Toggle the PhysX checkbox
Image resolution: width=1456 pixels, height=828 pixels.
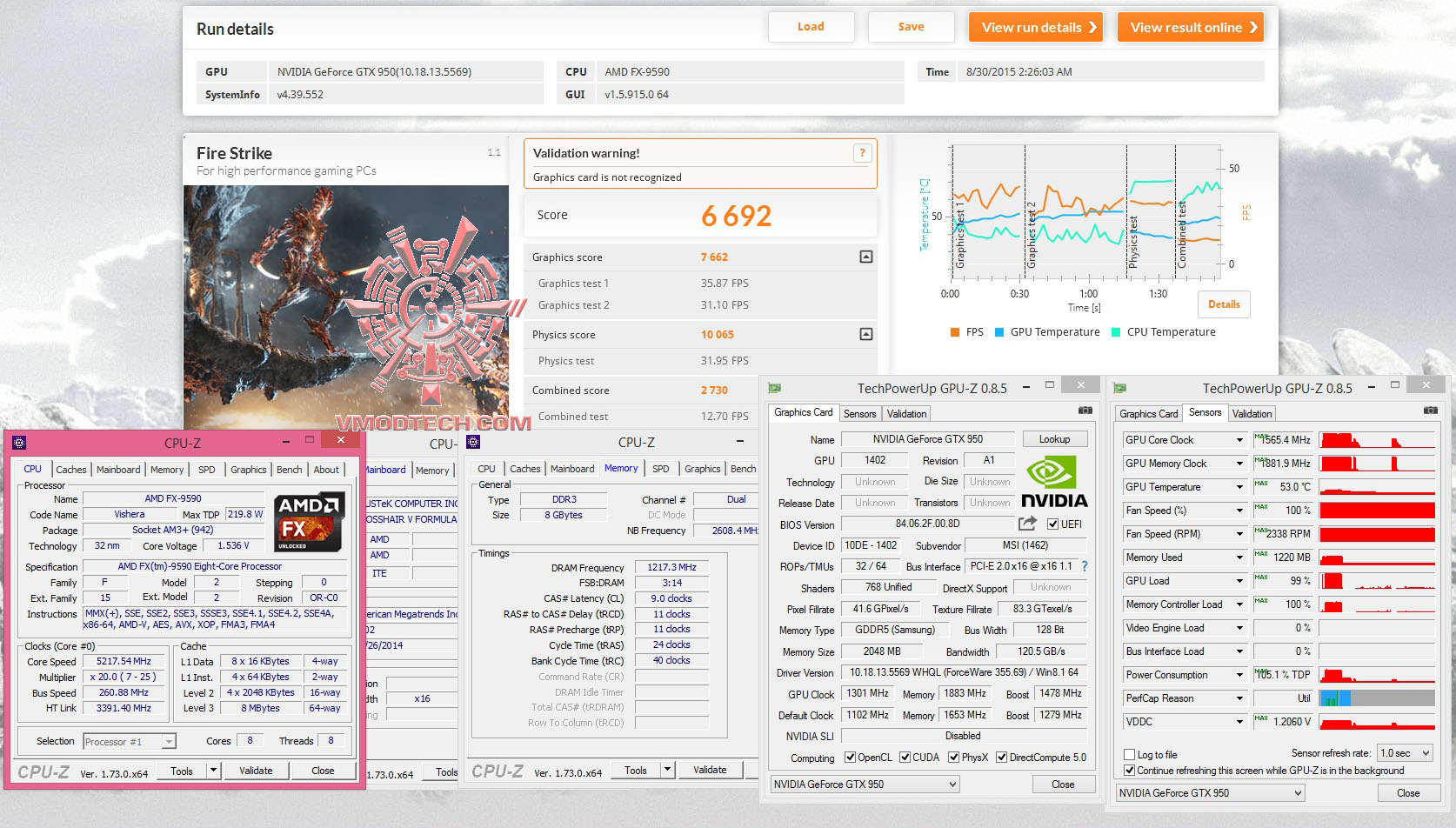pyautogui.click(x=954, y=758)
